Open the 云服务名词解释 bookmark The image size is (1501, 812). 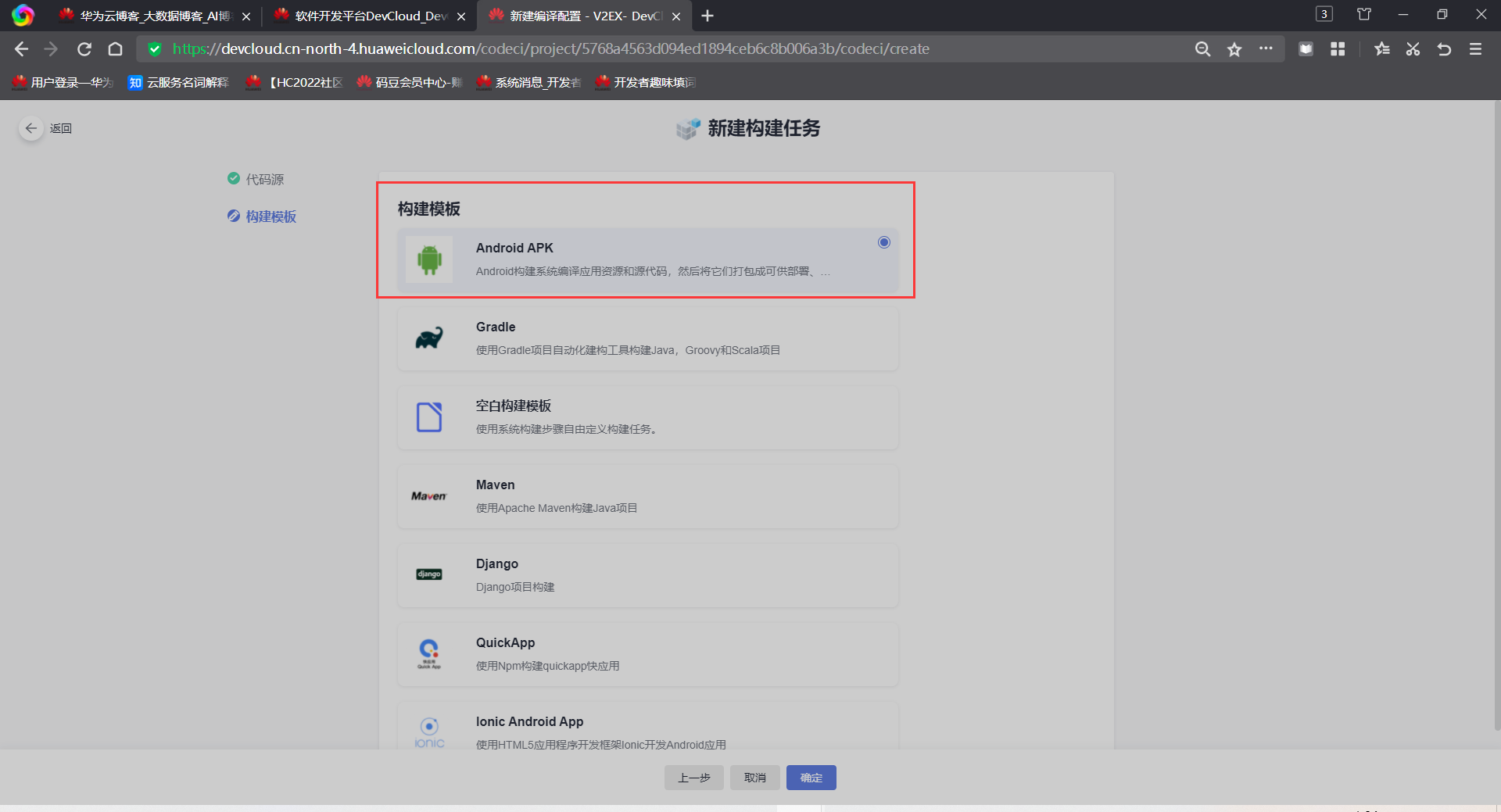coord(179,82)
